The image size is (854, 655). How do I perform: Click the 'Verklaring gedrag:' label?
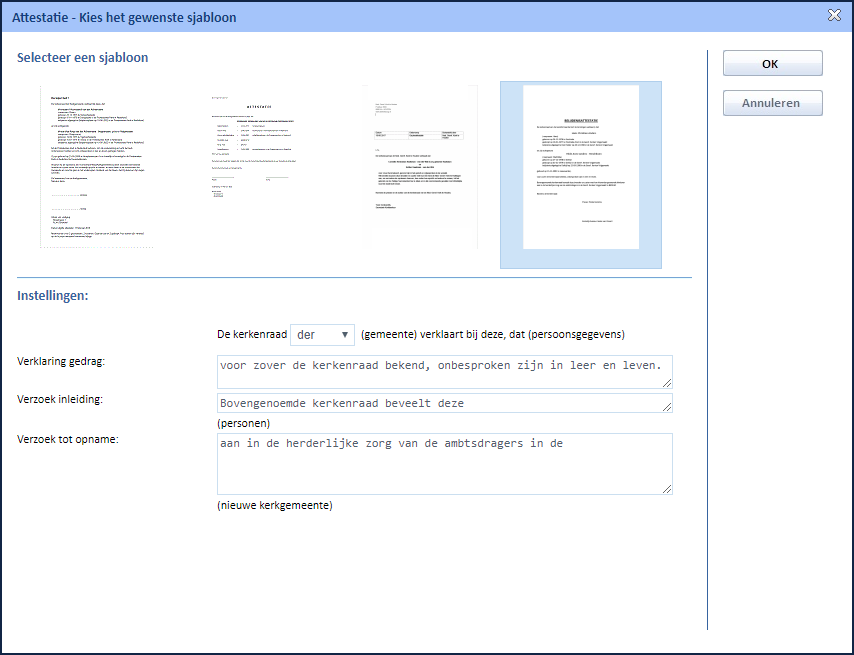(x=61, y=362)
